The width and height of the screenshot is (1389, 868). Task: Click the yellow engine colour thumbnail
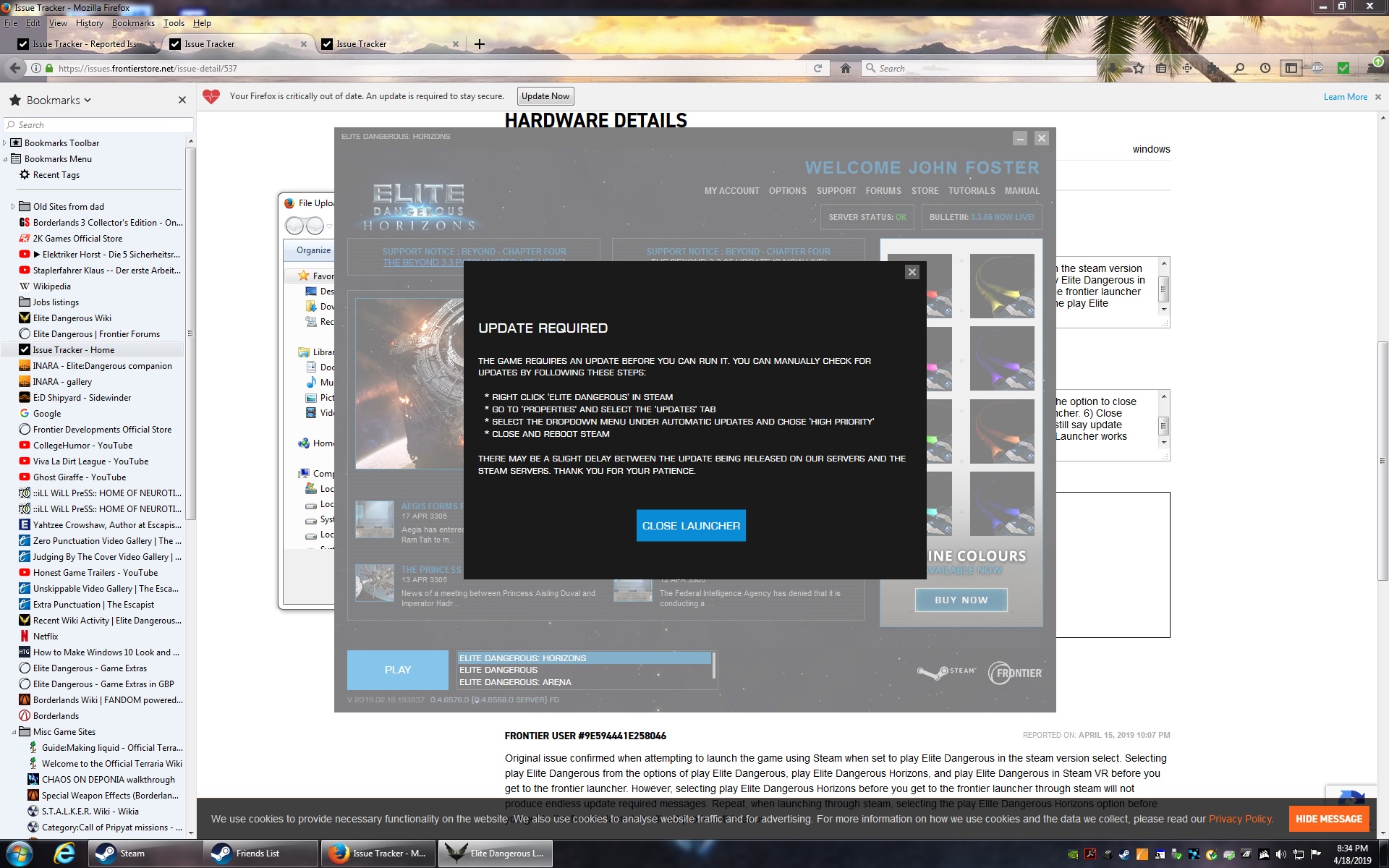[x=1002, y=286]
